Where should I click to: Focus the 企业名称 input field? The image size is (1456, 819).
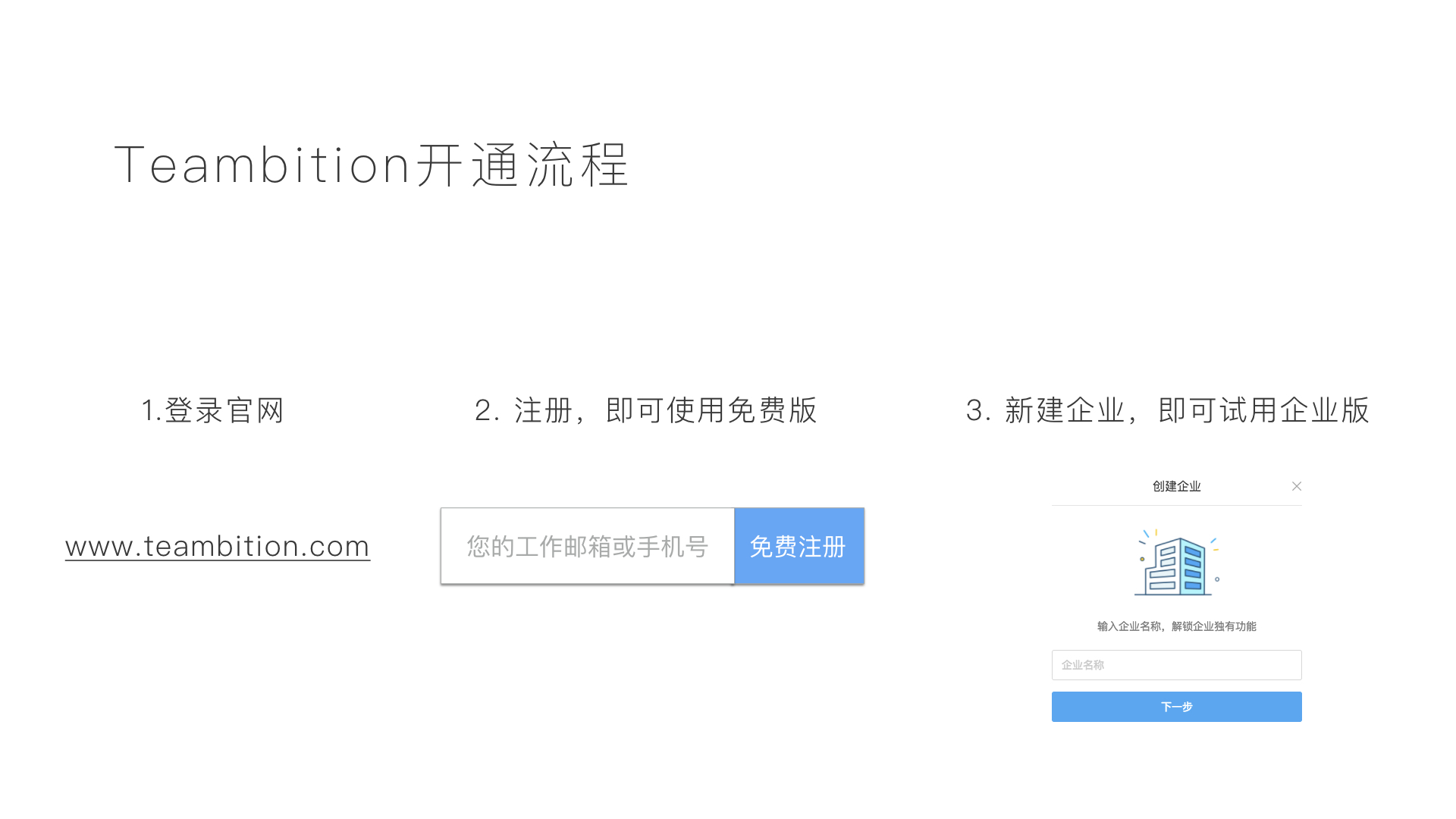1176,665
